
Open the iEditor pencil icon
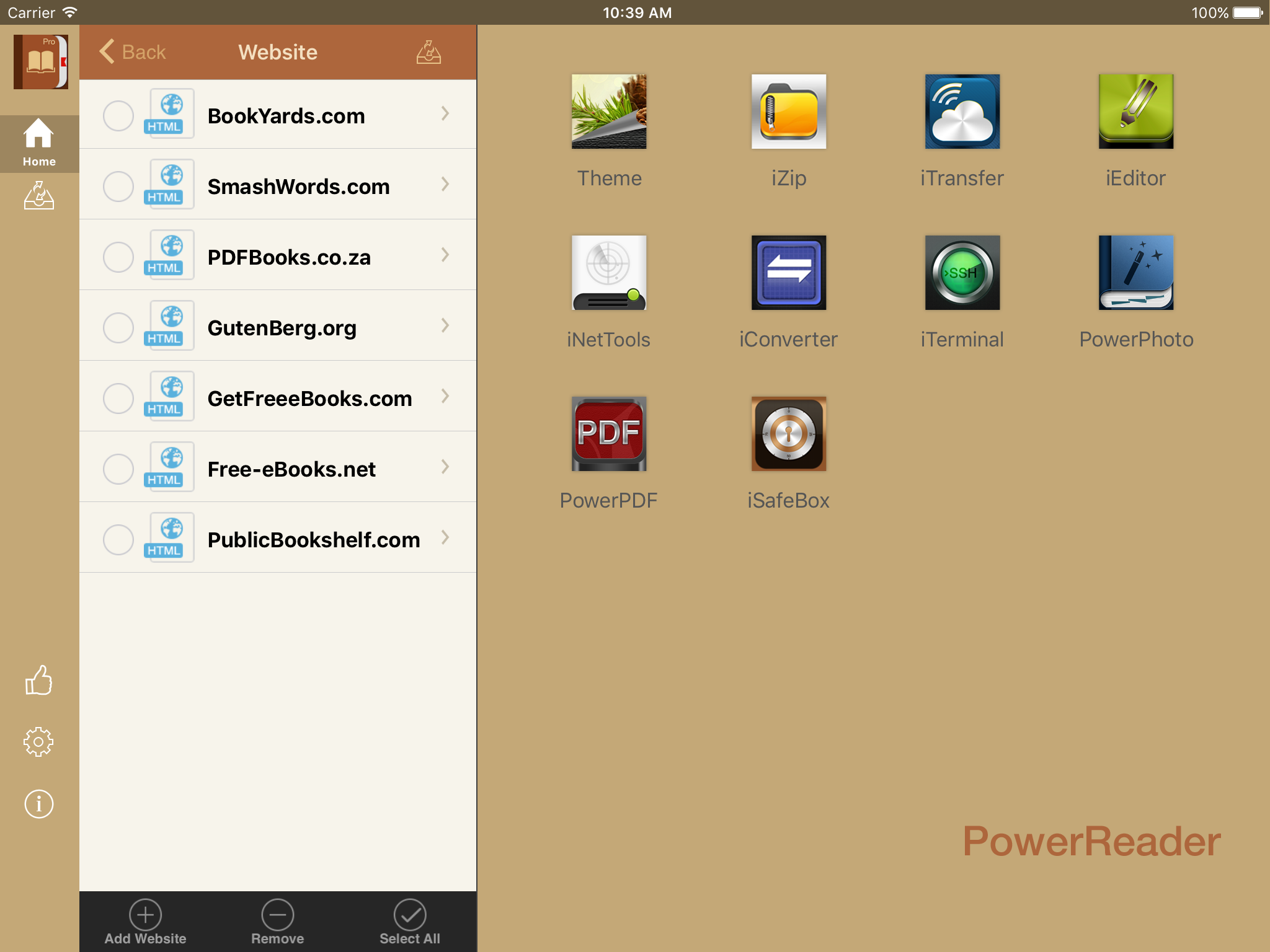coord(1135,112)
